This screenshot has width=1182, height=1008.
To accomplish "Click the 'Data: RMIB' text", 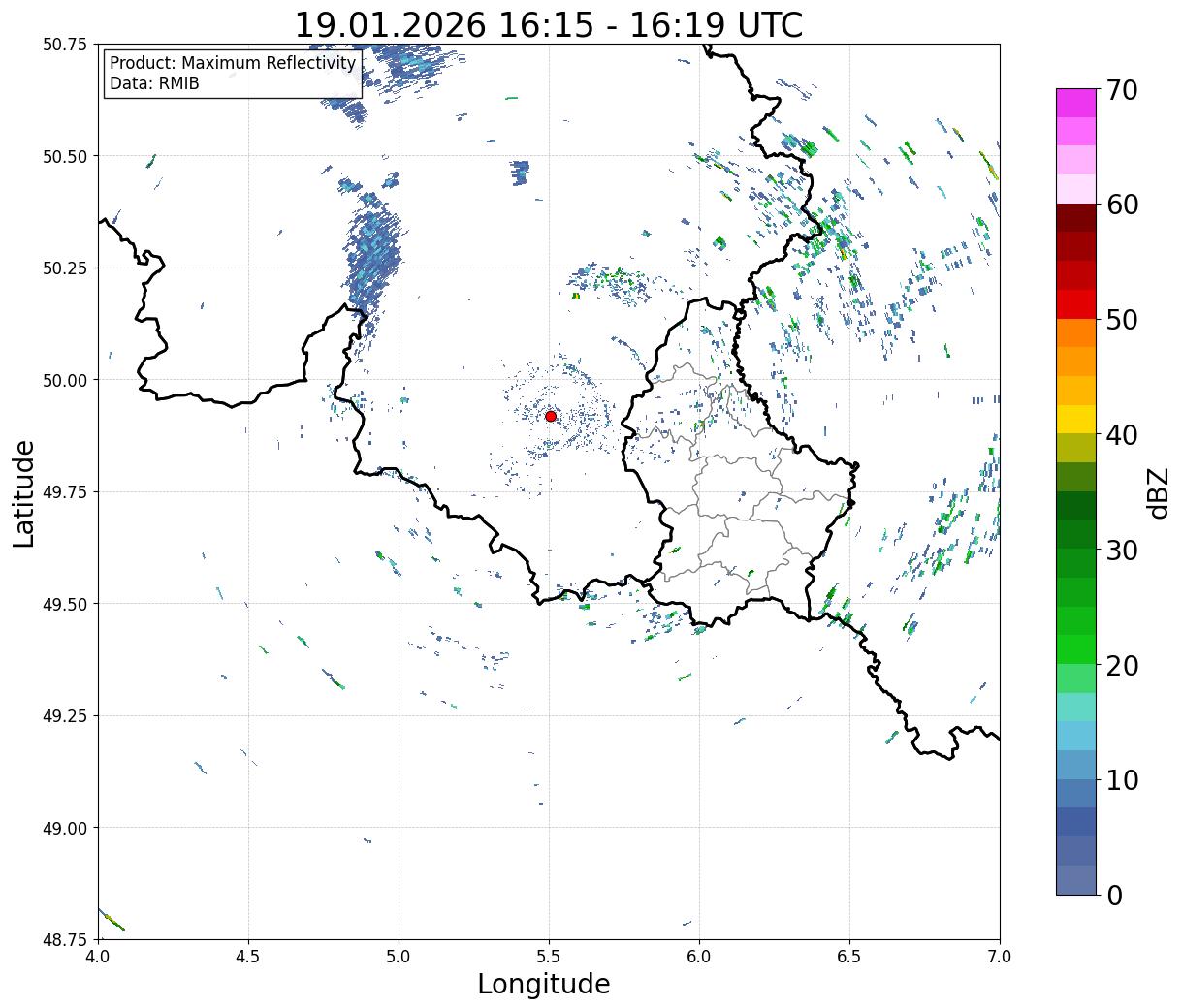I will (154, 83).
